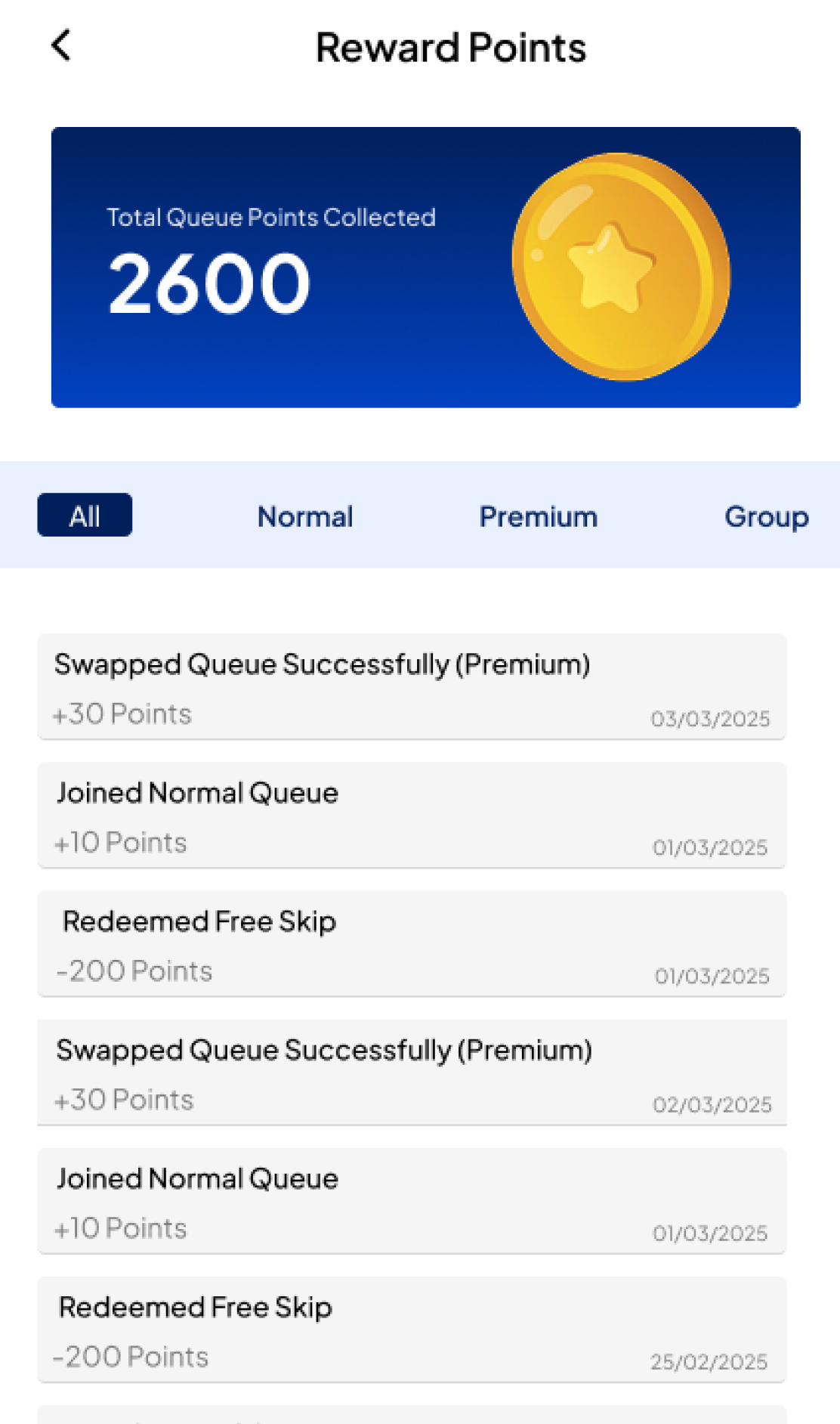Click the gold coin icon

pos(621,266)
